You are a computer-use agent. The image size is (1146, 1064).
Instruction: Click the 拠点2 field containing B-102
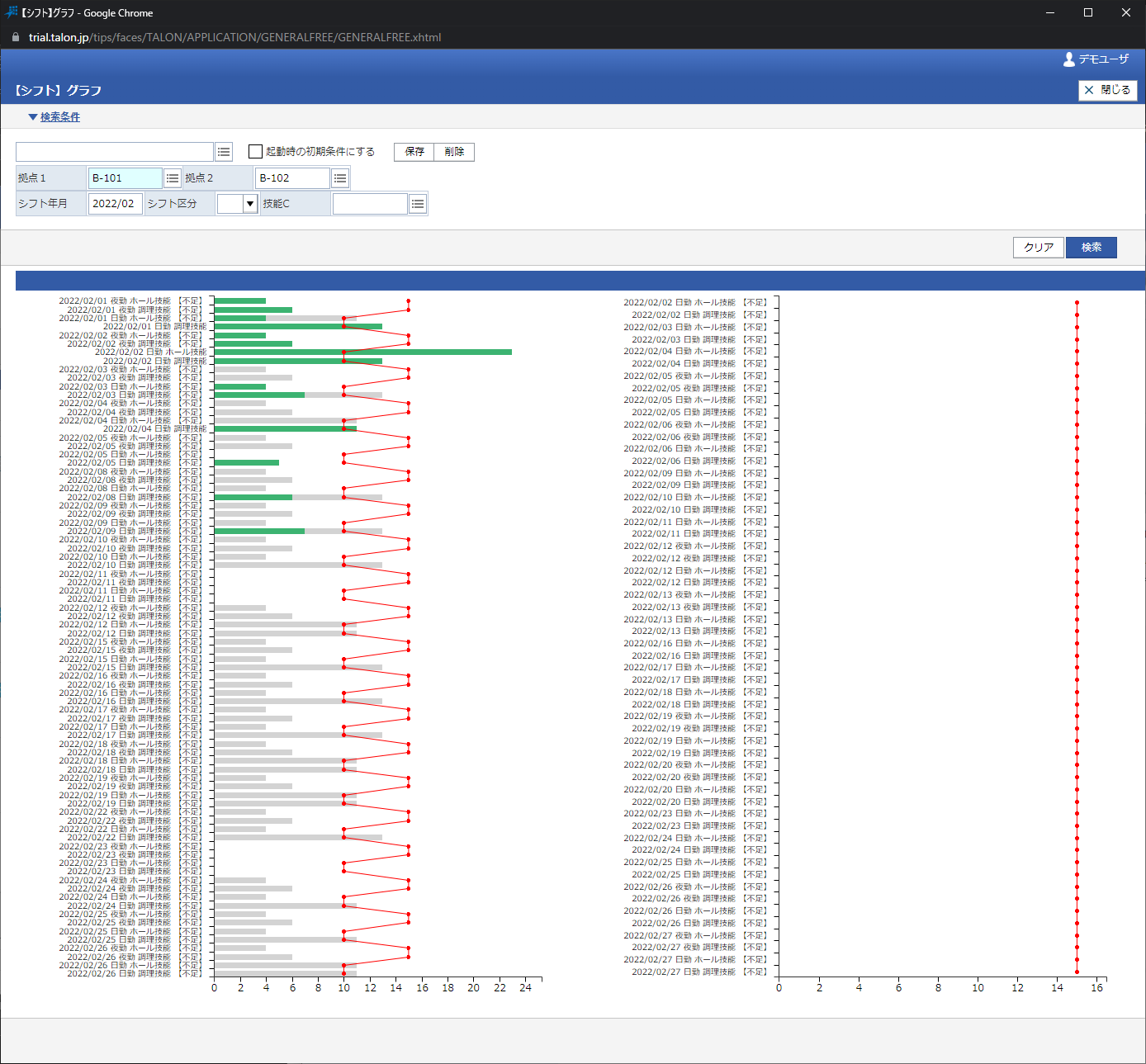(293, 178)
